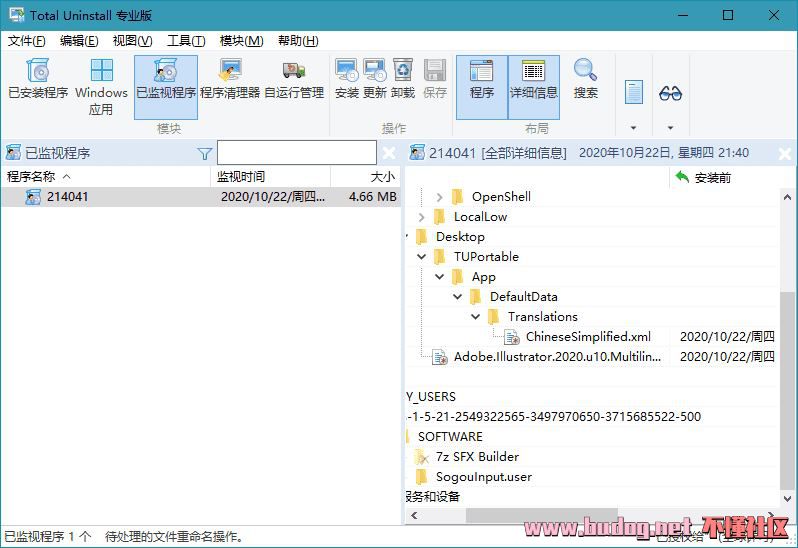Click the glasses view icon
Image resolution: width=798 pixels, height=548 pixels.
click(x=670, y=93)
